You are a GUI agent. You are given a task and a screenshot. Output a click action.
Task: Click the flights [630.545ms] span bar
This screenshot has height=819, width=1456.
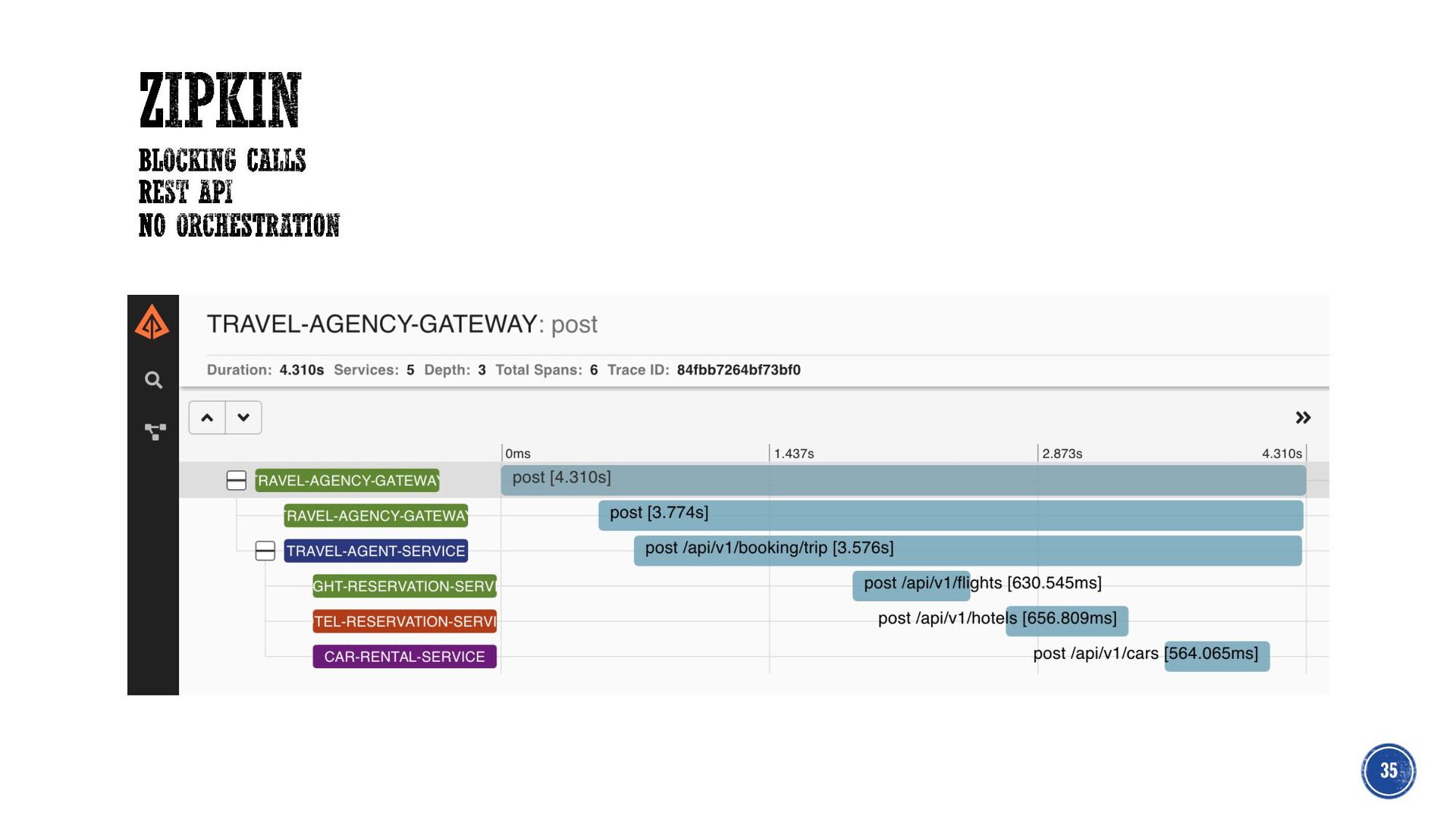click(x=912, y=586)
